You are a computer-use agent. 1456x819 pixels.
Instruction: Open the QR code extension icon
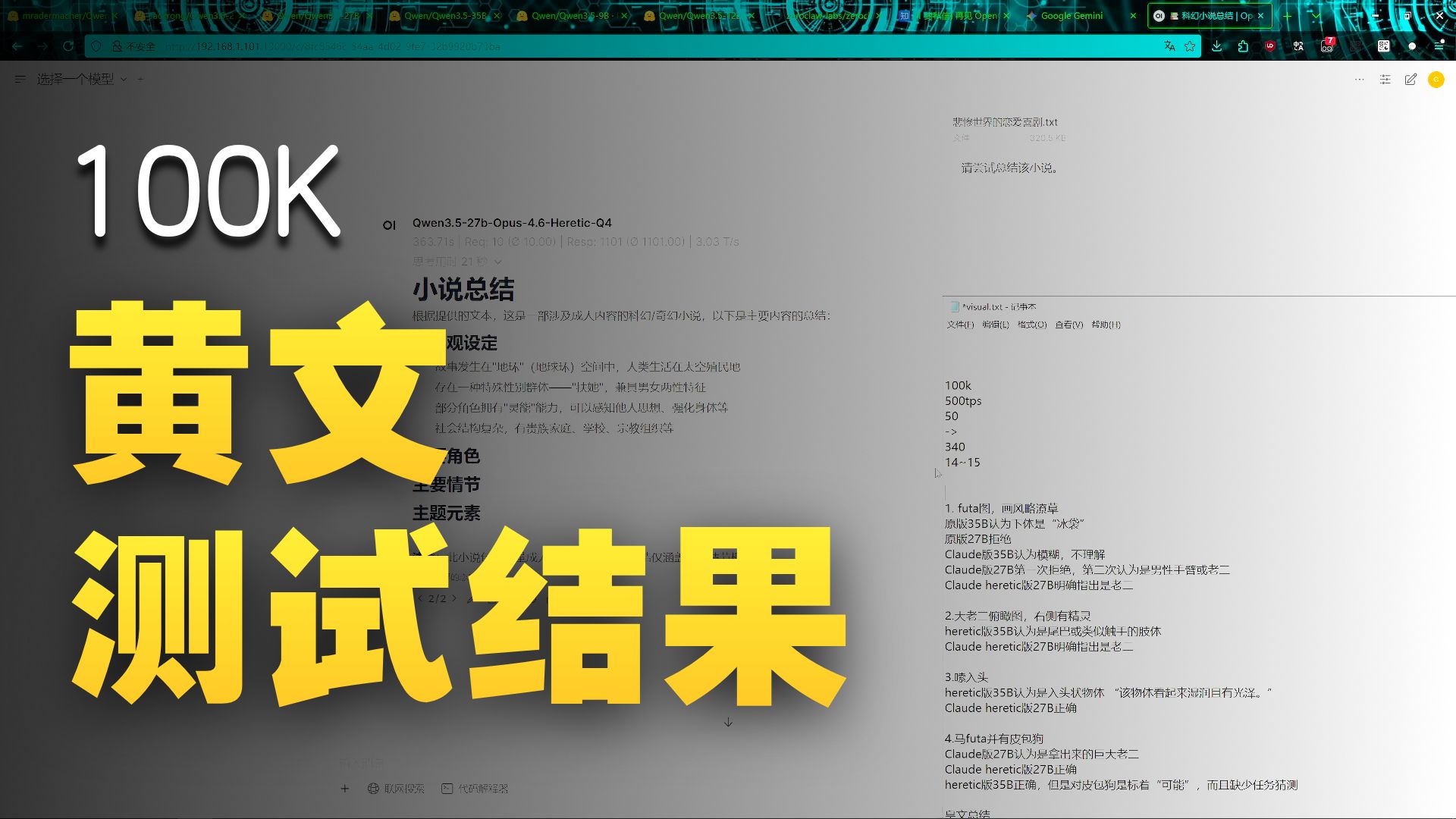click(x=1383, y=46)
